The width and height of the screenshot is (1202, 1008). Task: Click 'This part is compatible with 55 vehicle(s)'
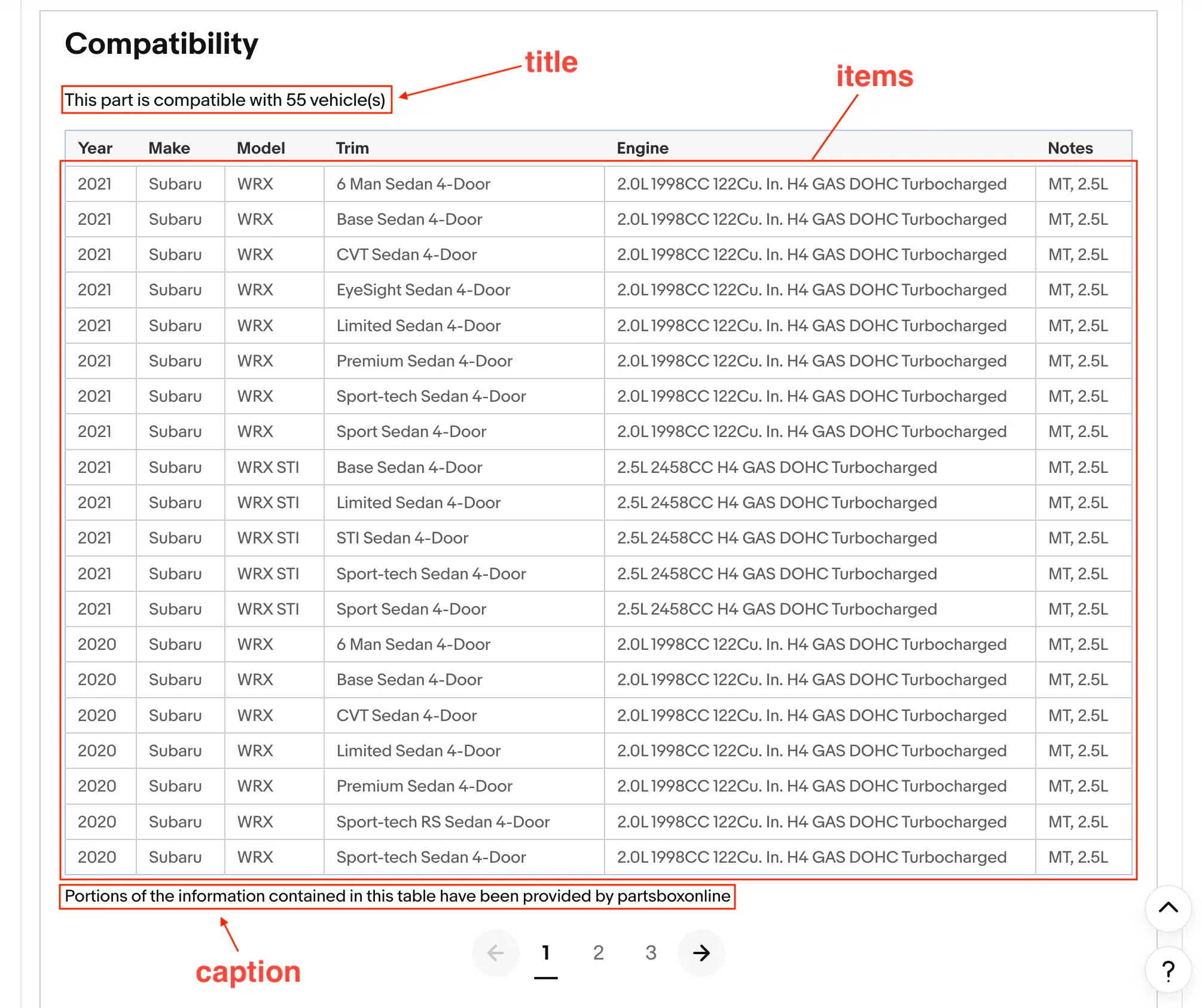[x=225, y=100]
